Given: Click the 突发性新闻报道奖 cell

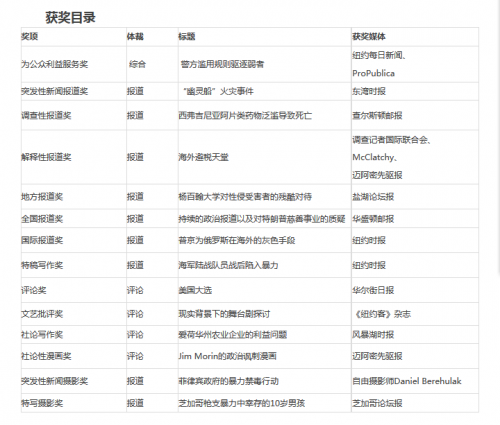Looking at the screenshot, I should point(55,91).
